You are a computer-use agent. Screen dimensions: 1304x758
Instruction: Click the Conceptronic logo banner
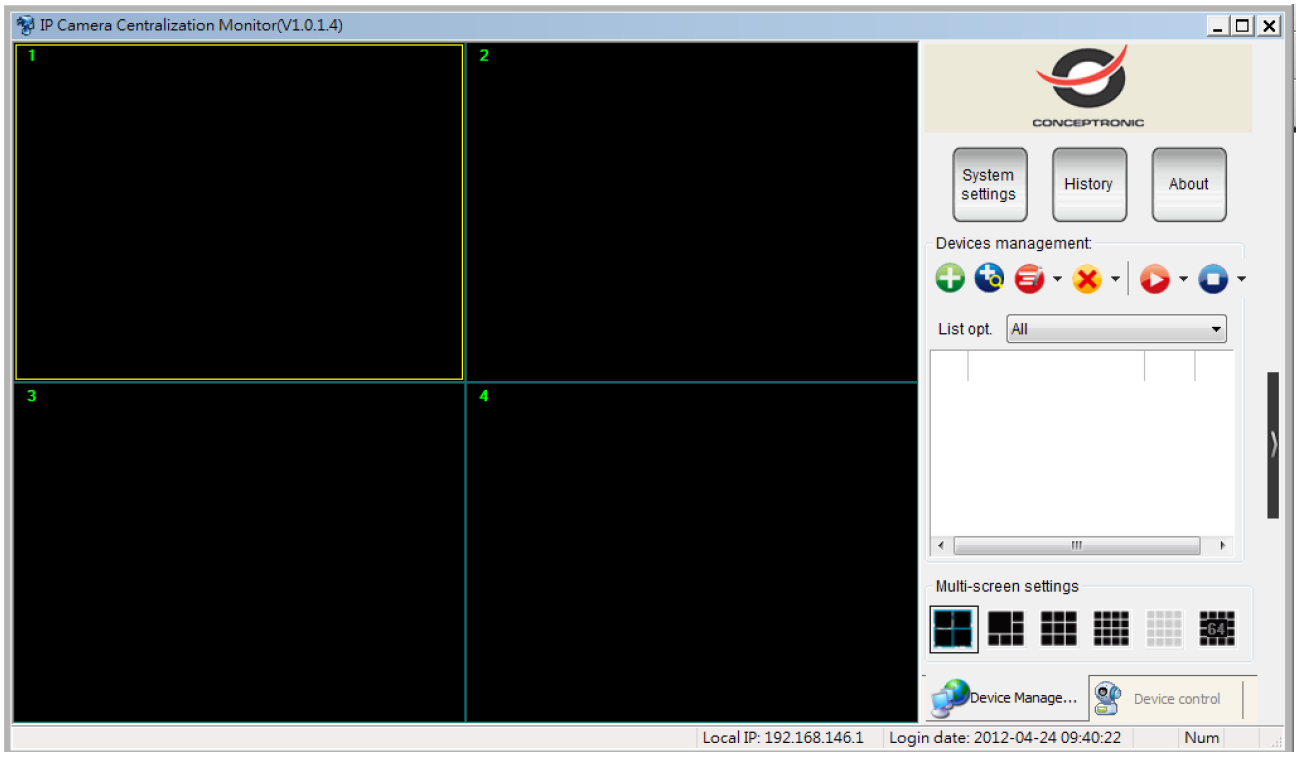tap(1088, 88)
